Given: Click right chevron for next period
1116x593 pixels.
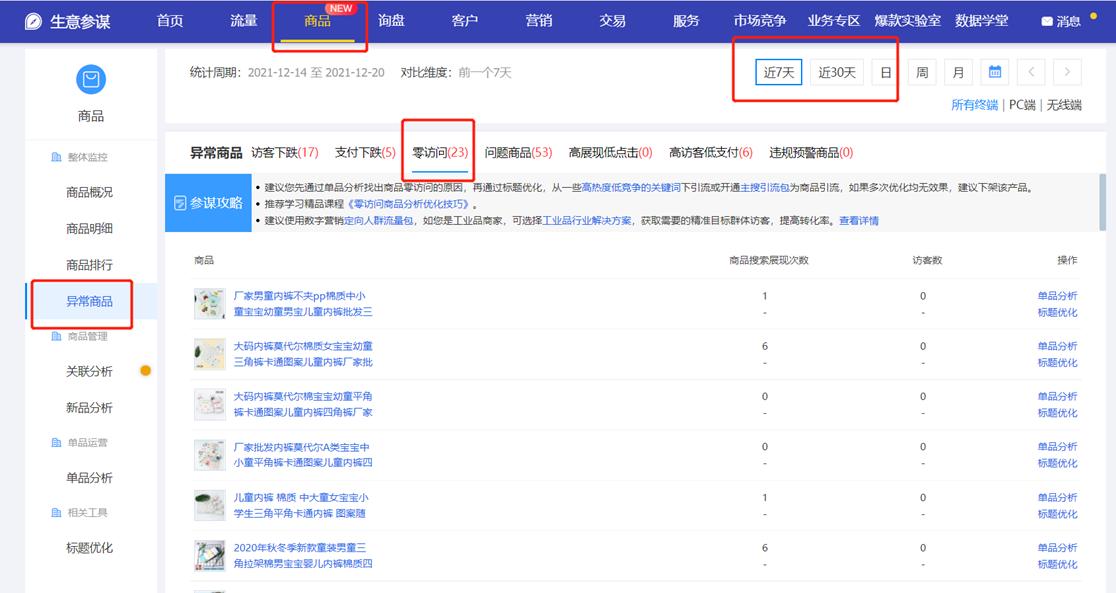Looking at the screenshot, I should click(1067, 72).
